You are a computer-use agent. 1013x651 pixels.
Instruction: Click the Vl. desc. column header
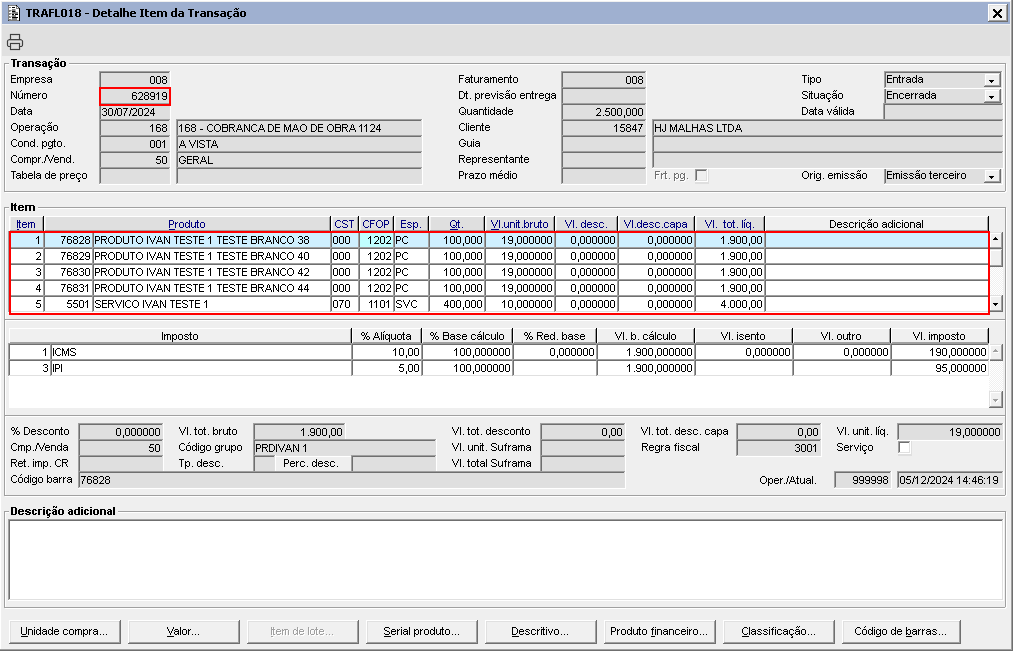tap(586, 224)
